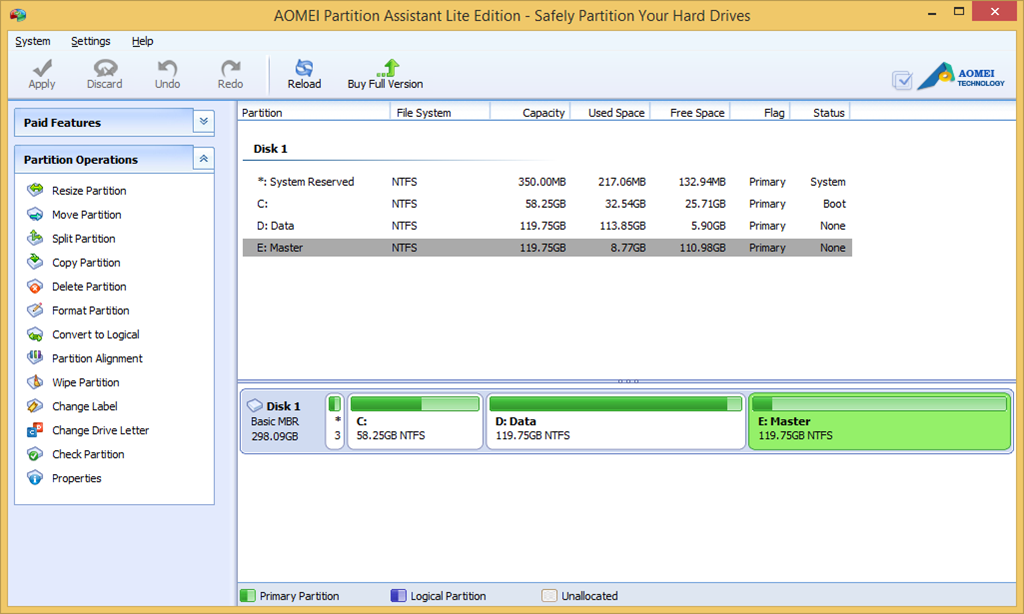This screenshot has width=1024, height=614.
Task: Click the Disk 1 heading in partition list
Action: point(270,149)
